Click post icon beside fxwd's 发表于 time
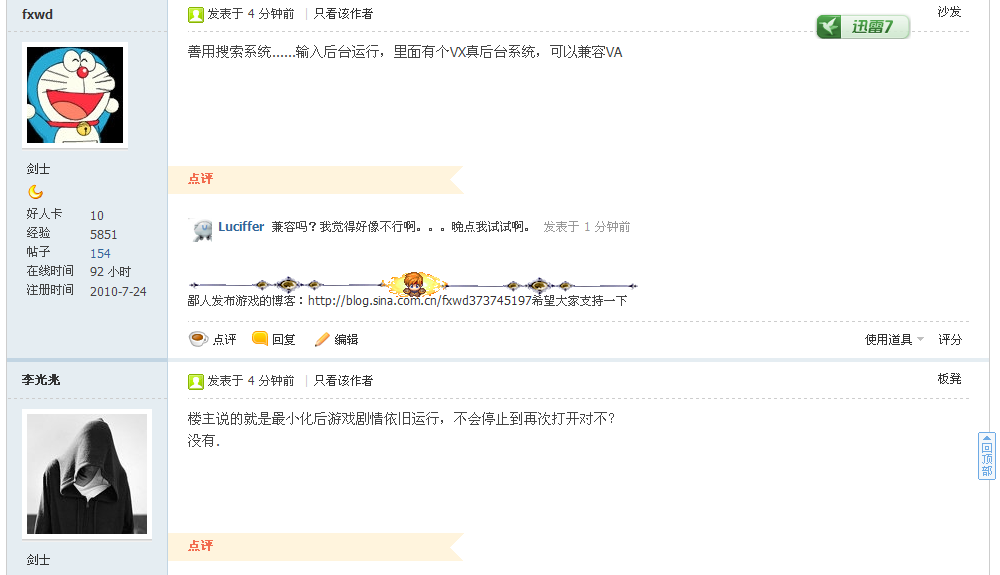 pyautogui.click(x=196, y=15)
